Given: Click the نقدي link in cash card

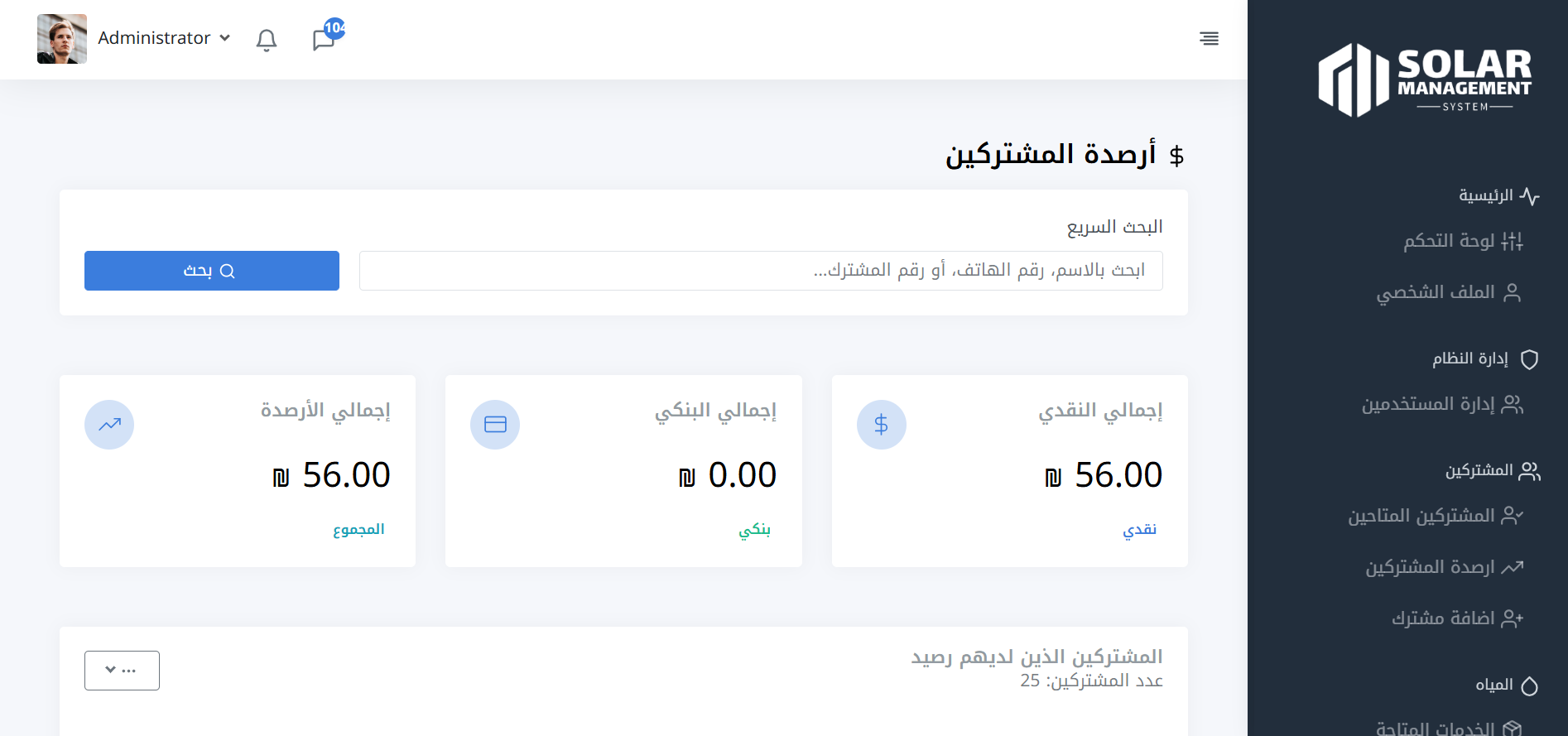Looking at the screenshot, I should (1139, 530).
